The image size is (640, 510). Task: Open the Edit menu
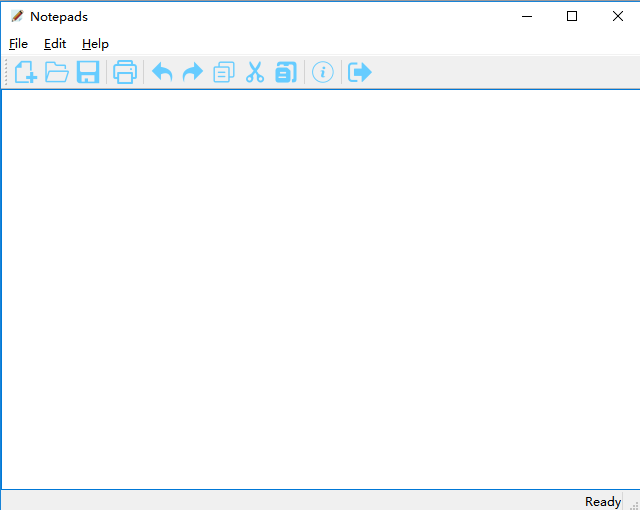(55, 44)
